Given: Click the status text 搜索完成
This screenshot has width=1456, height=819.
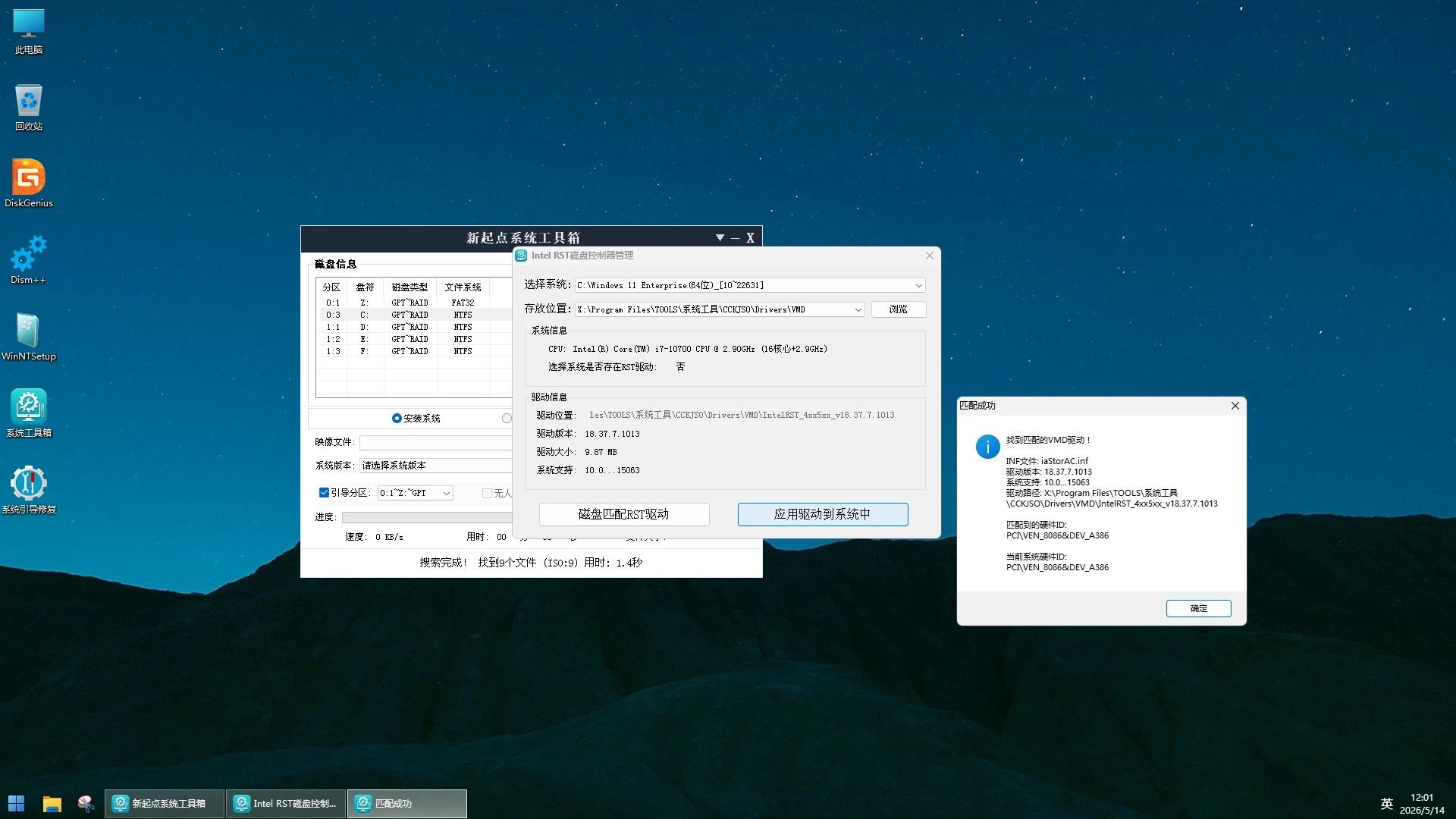Looking at the screenshot, I should point(444,563).
